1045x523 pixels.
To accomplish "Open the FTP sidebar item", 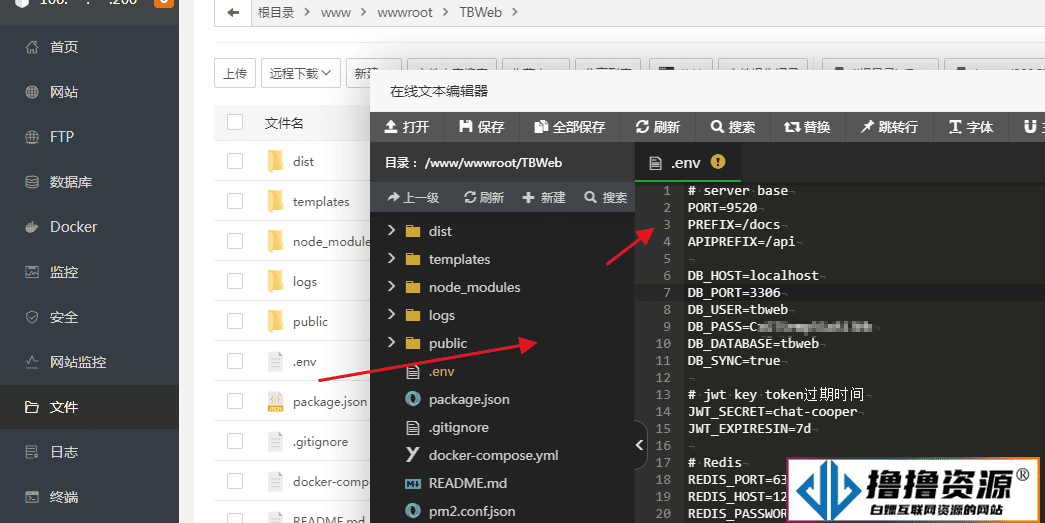I will click(89, 137).
